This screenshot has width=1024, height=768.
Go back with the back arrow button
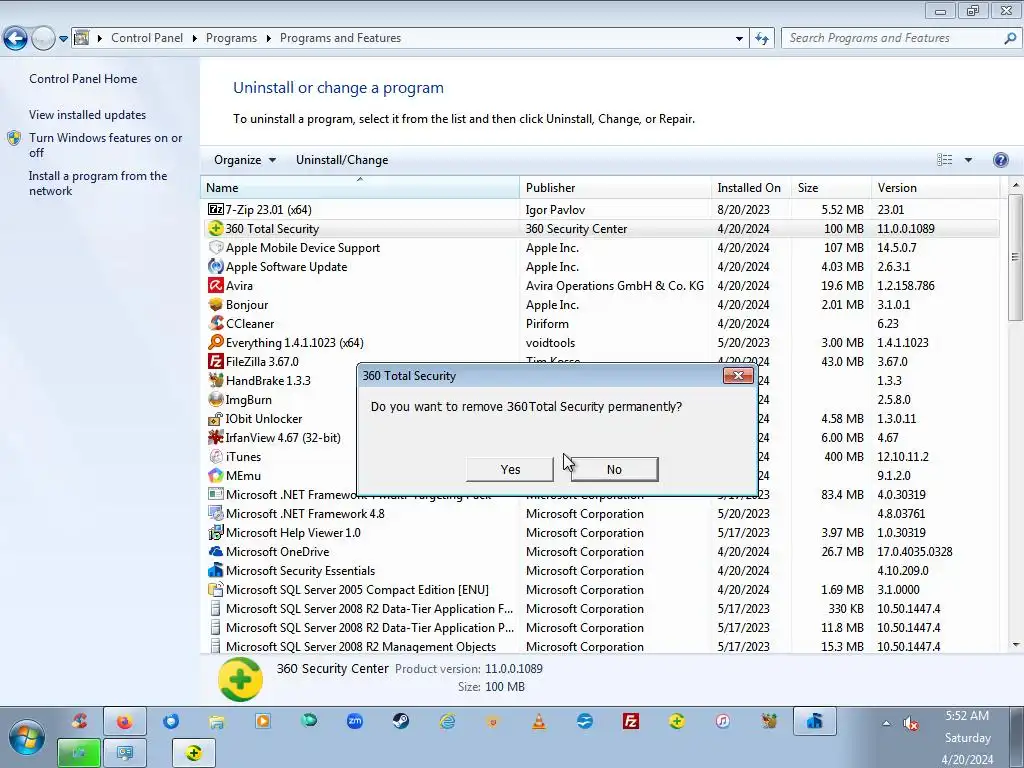point(15,39)
